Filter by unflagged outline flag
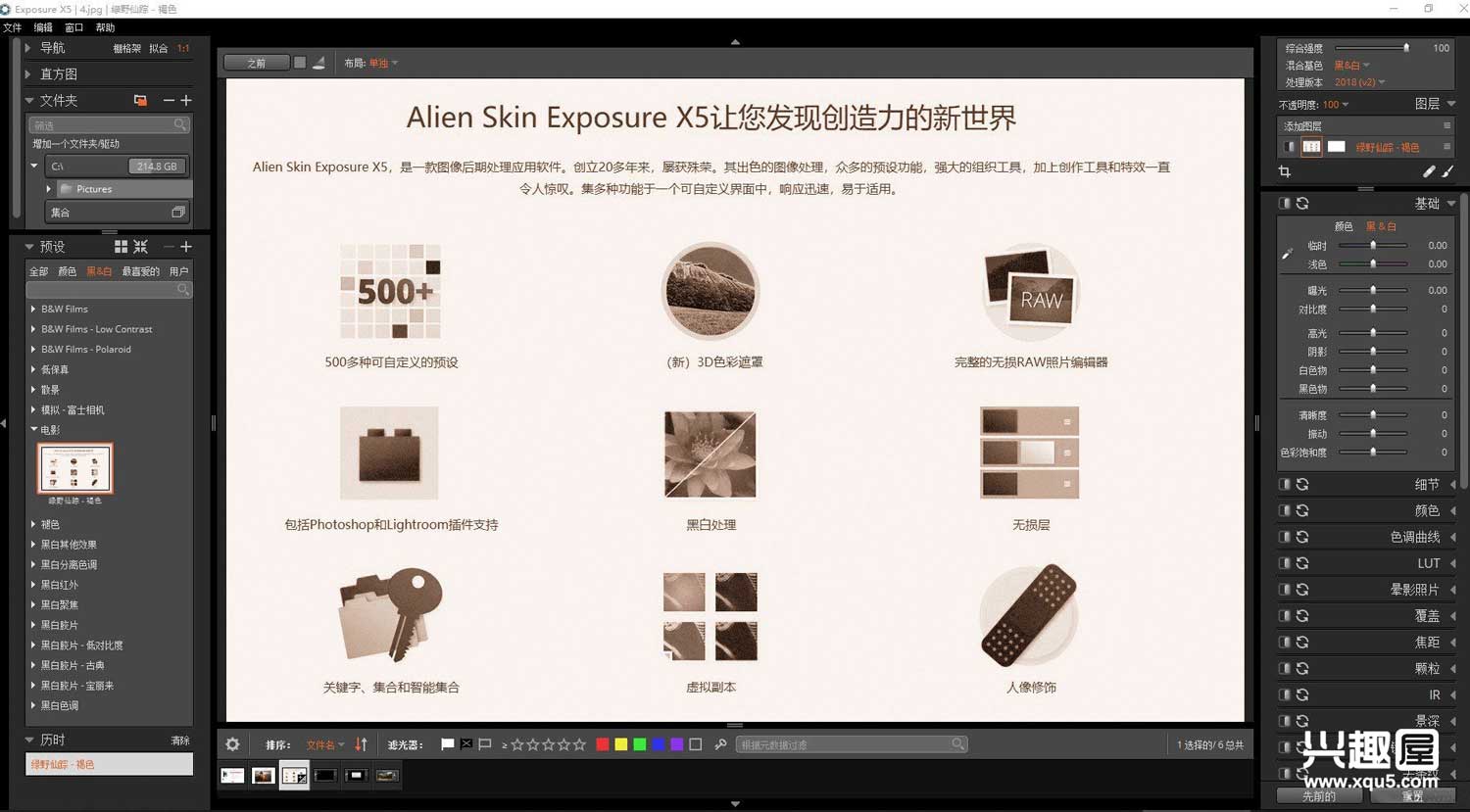 (x=485, y=744)
